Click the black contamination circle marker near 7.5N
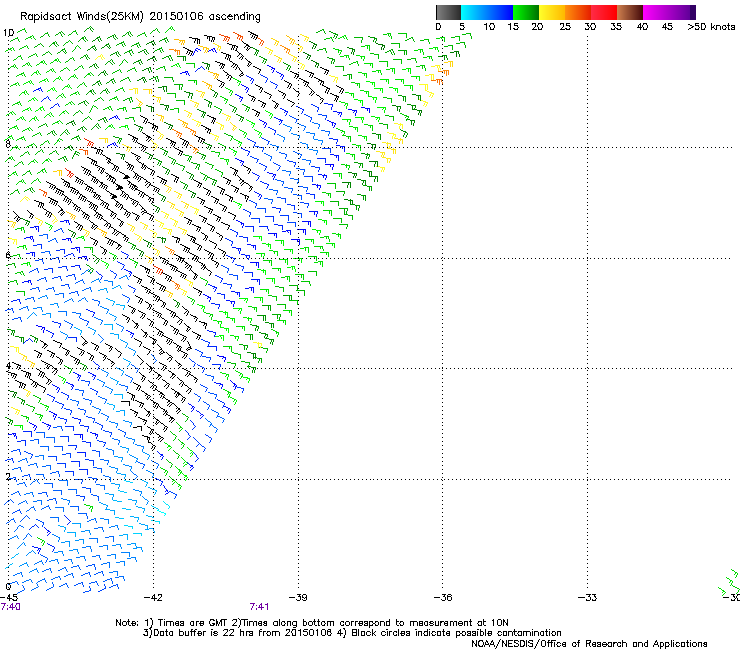Image resolution: width=740 pixels, height=650 pixels. click(x=126, y=177)
